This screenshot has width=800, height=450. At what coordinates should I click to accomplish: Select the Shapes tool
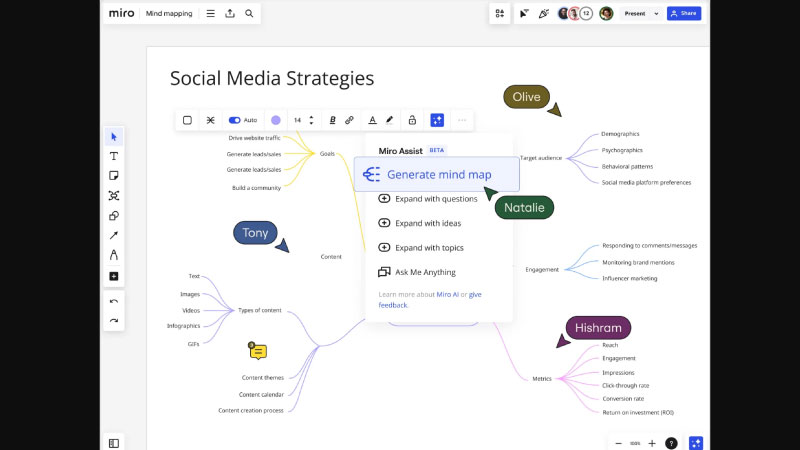click(114, 215)
